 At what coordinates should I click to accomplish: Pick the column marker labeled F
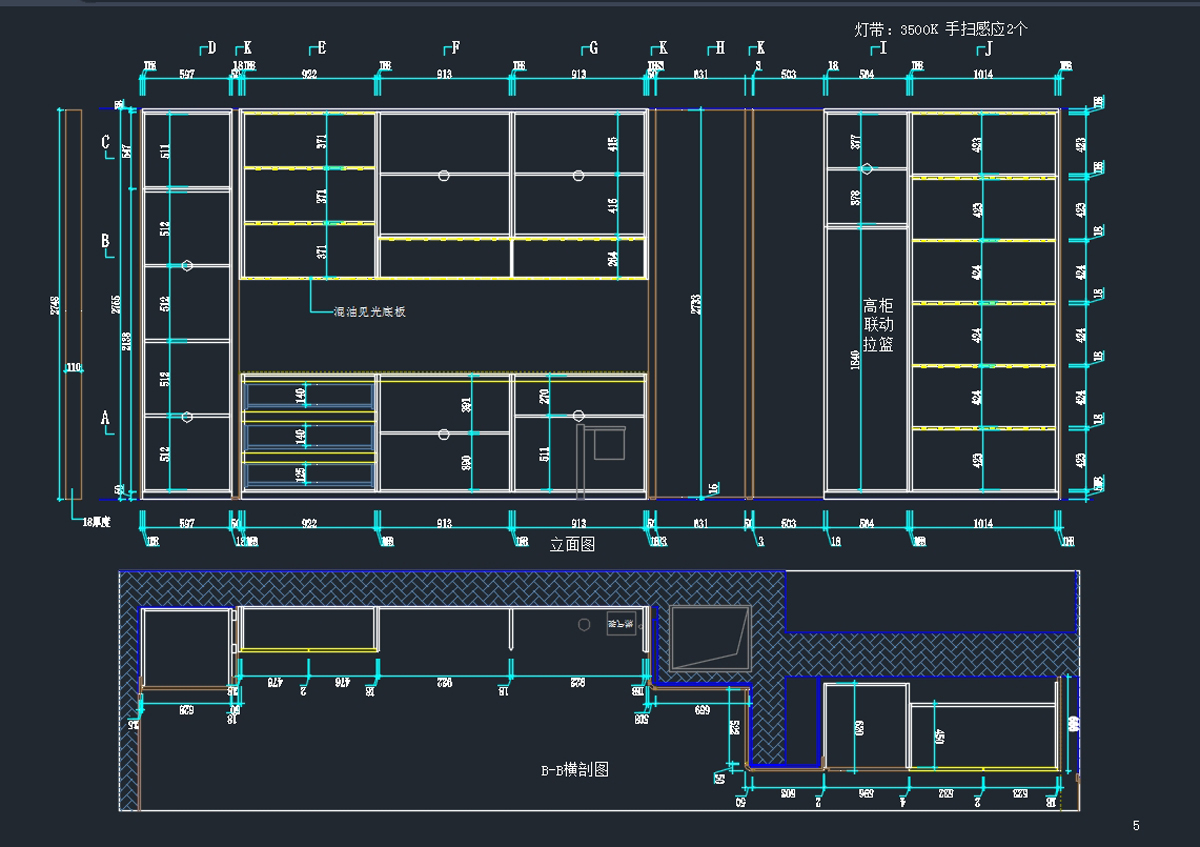(454, 48)
